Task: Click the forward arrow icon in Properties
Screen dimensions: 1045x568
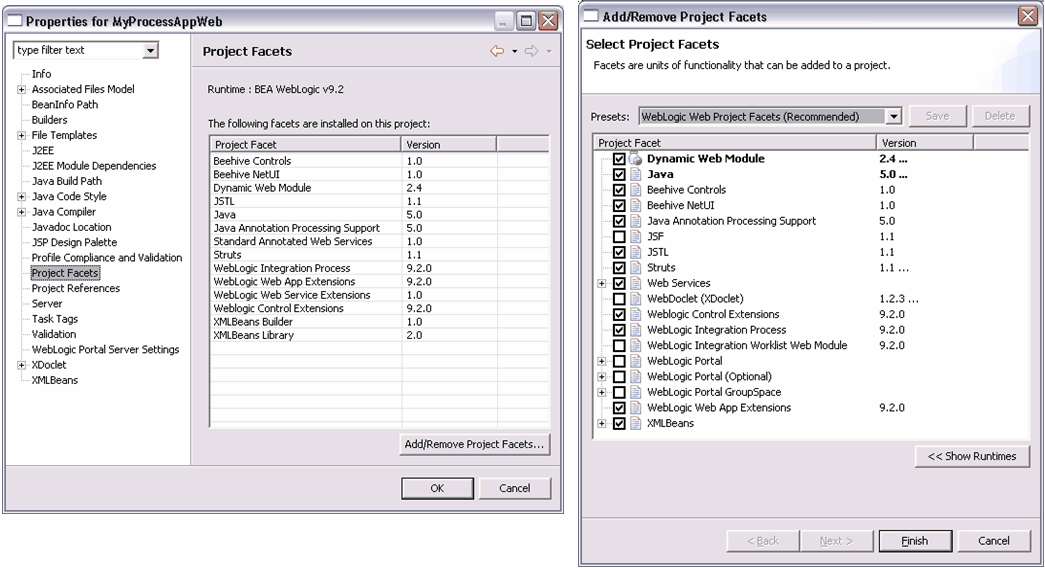Action: [531, 51]
